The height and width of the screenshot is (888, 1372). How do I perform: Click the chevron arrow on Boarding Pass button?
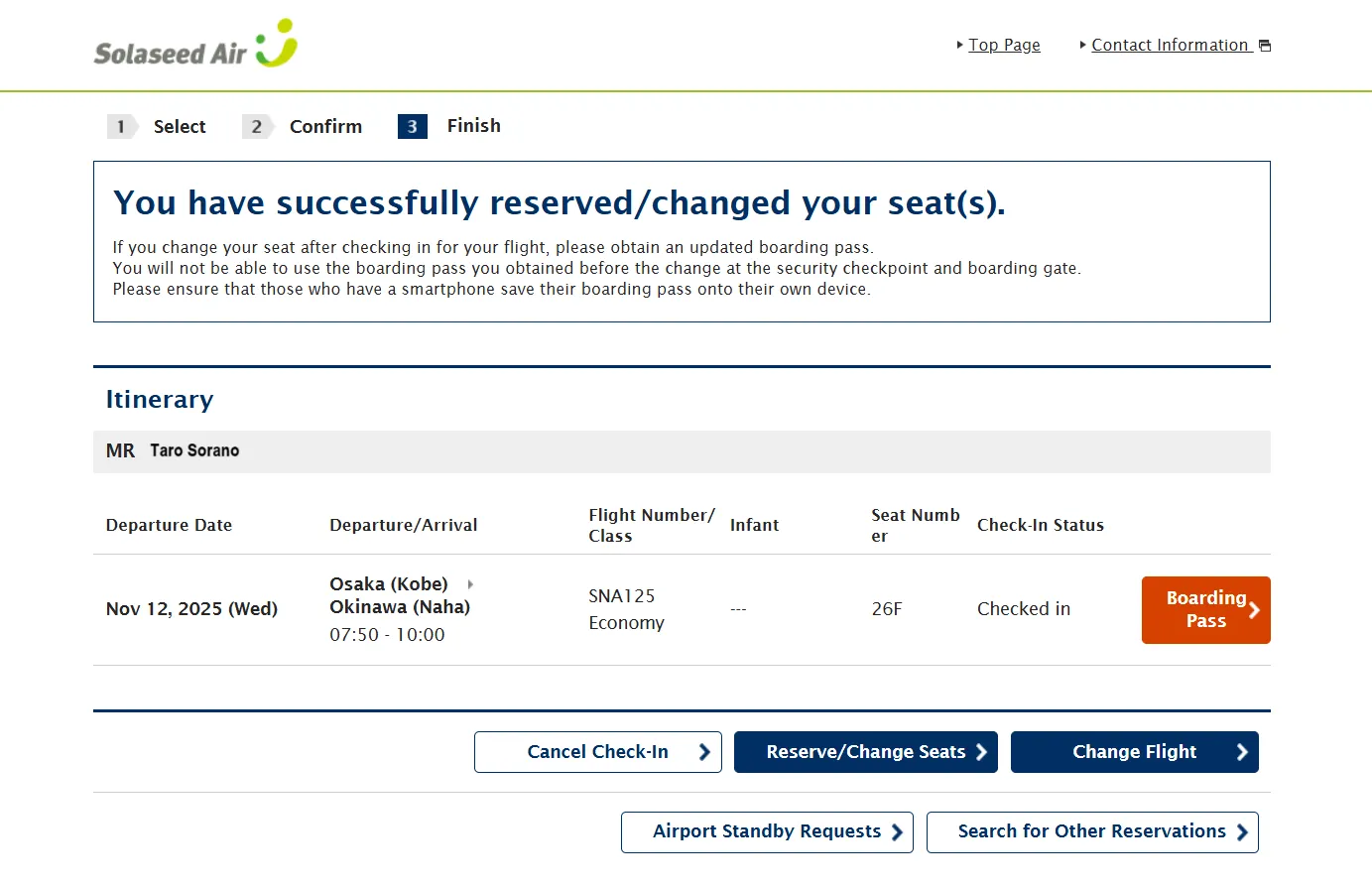pos(1254,610)
